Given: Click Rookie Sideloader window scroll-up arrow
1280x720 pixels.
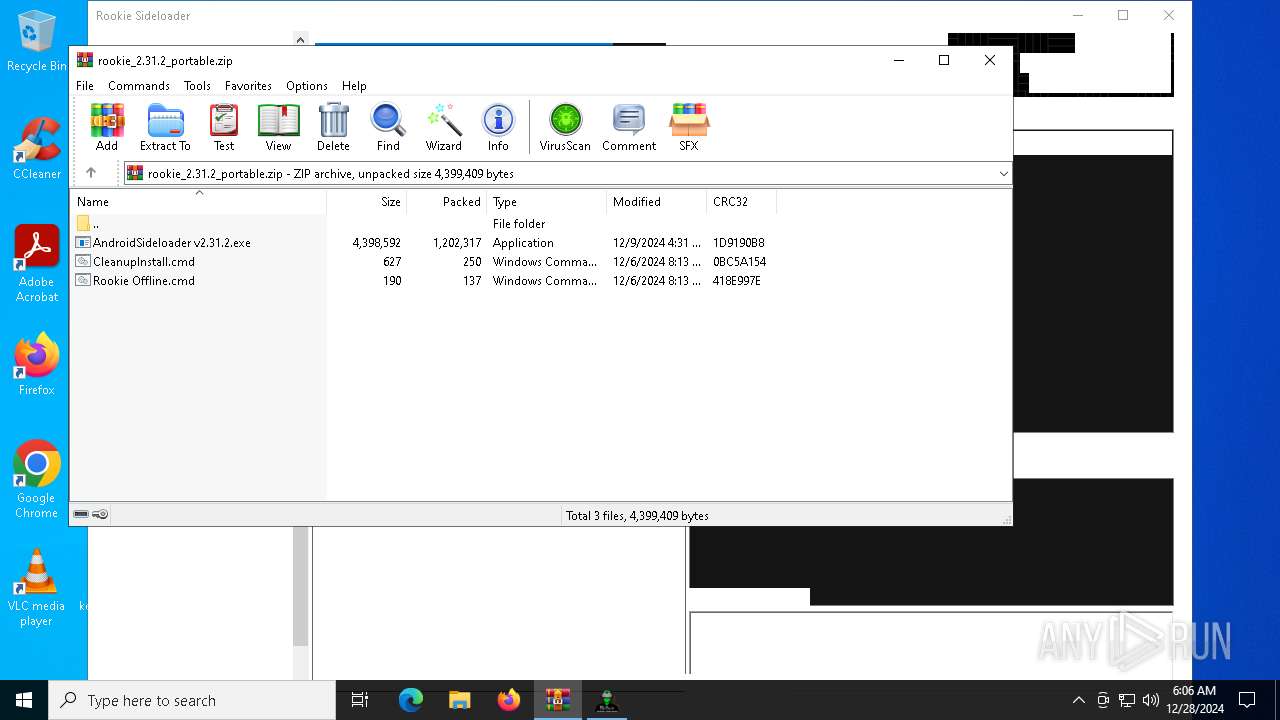Looking at the screenshot, I should click(x=300, y=40).
